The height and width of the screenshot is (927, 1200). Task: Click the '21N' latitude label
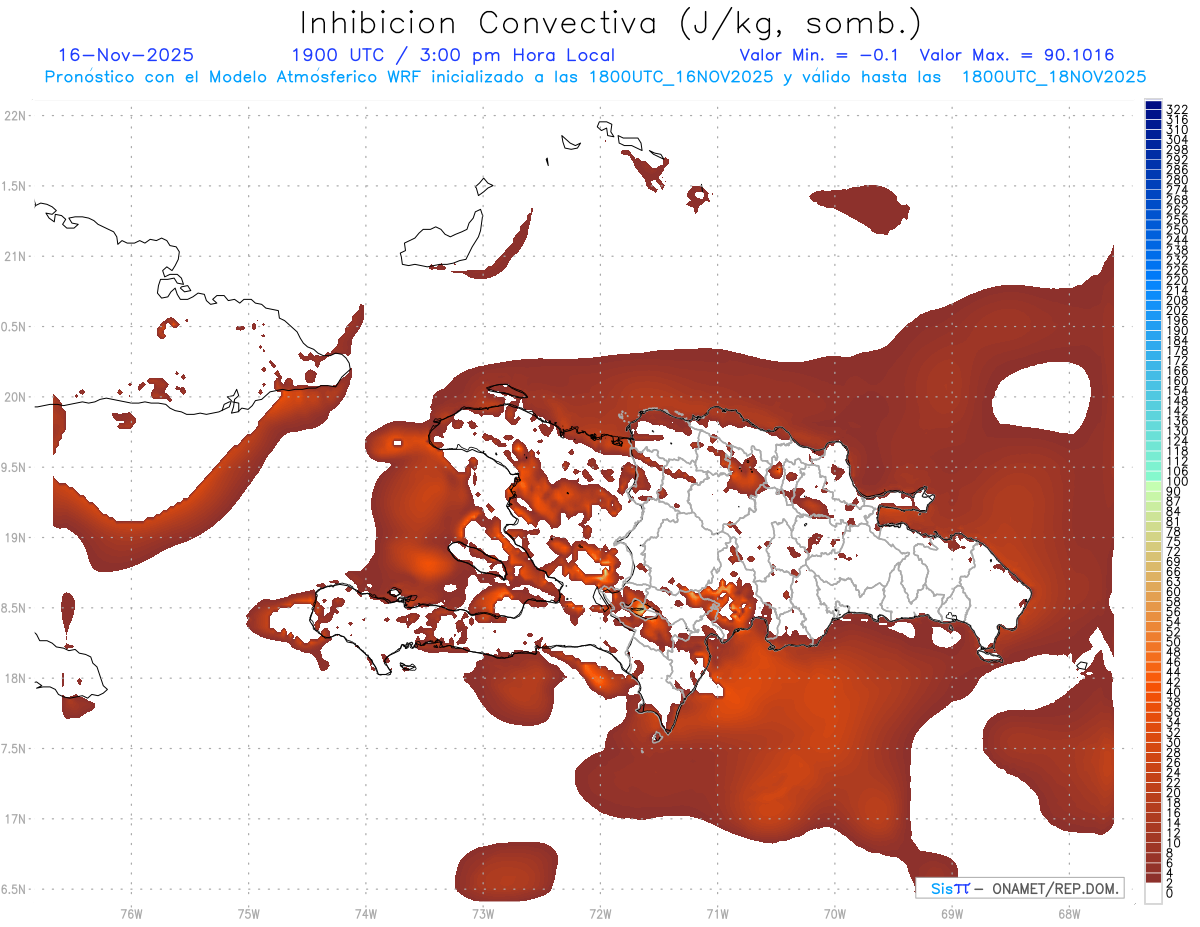(16, 257)
